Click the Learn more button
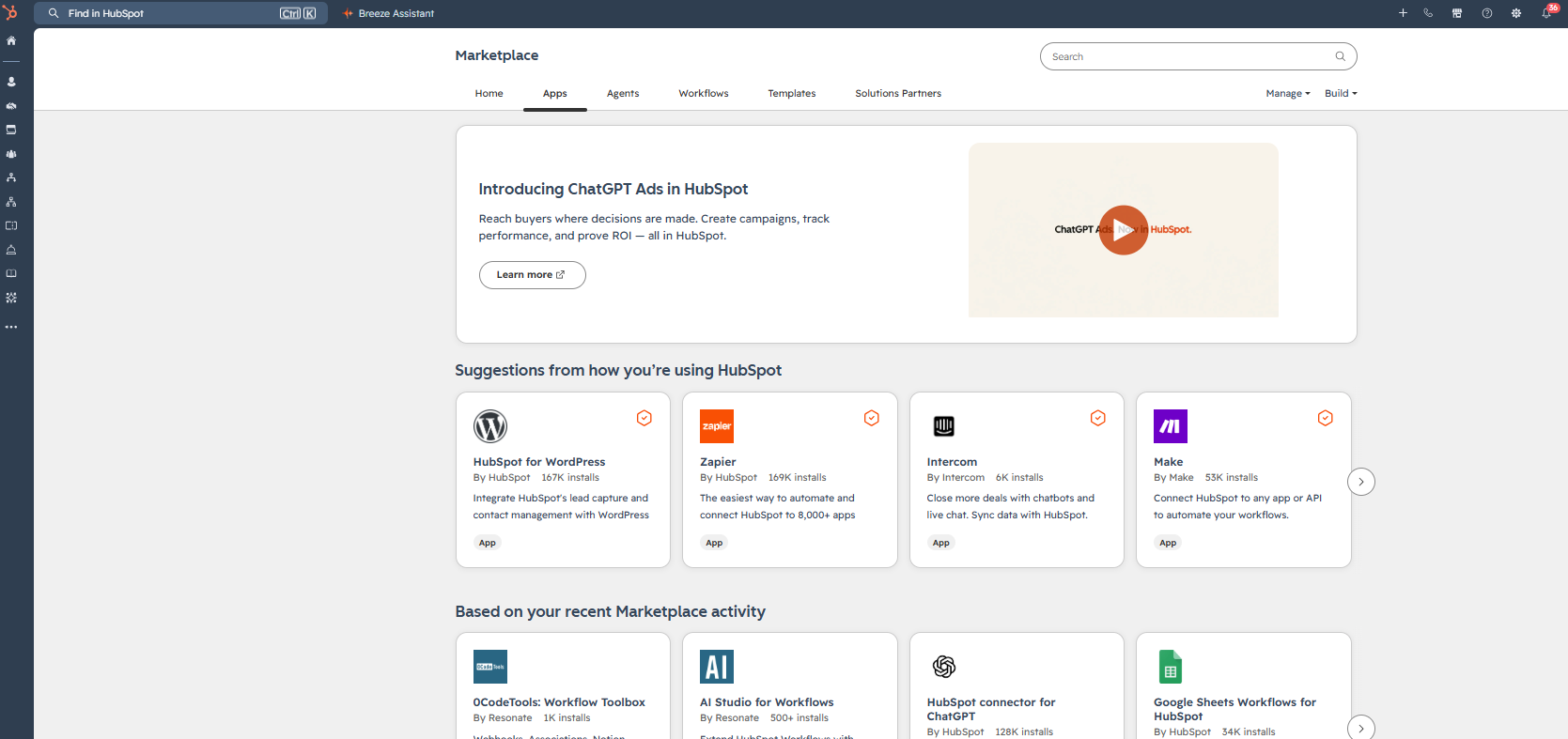 532,275
